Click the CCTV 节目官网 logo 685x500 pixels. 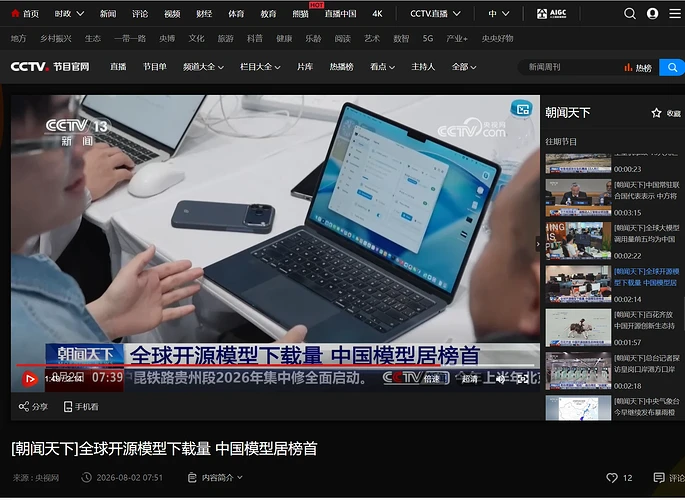click(x=50, y=66)
